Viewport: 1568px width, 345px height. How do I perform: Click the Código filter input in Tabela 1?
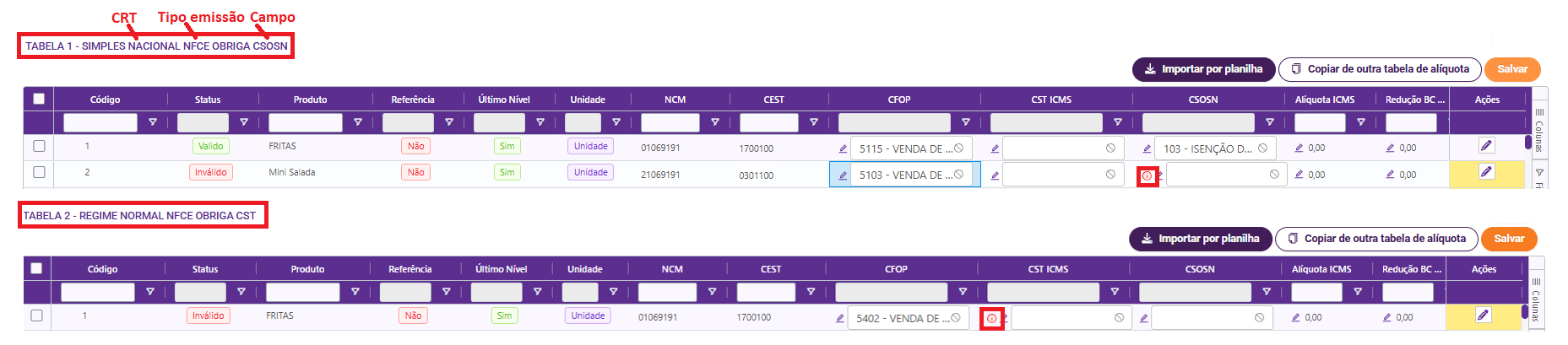100,122
